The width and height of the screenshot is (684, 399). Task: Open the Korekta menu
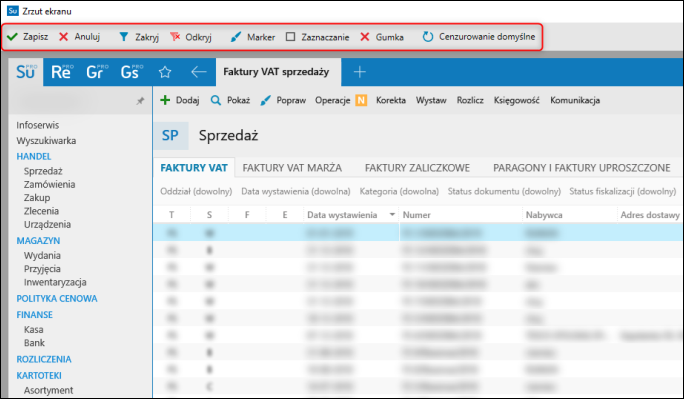click(391, 100)
